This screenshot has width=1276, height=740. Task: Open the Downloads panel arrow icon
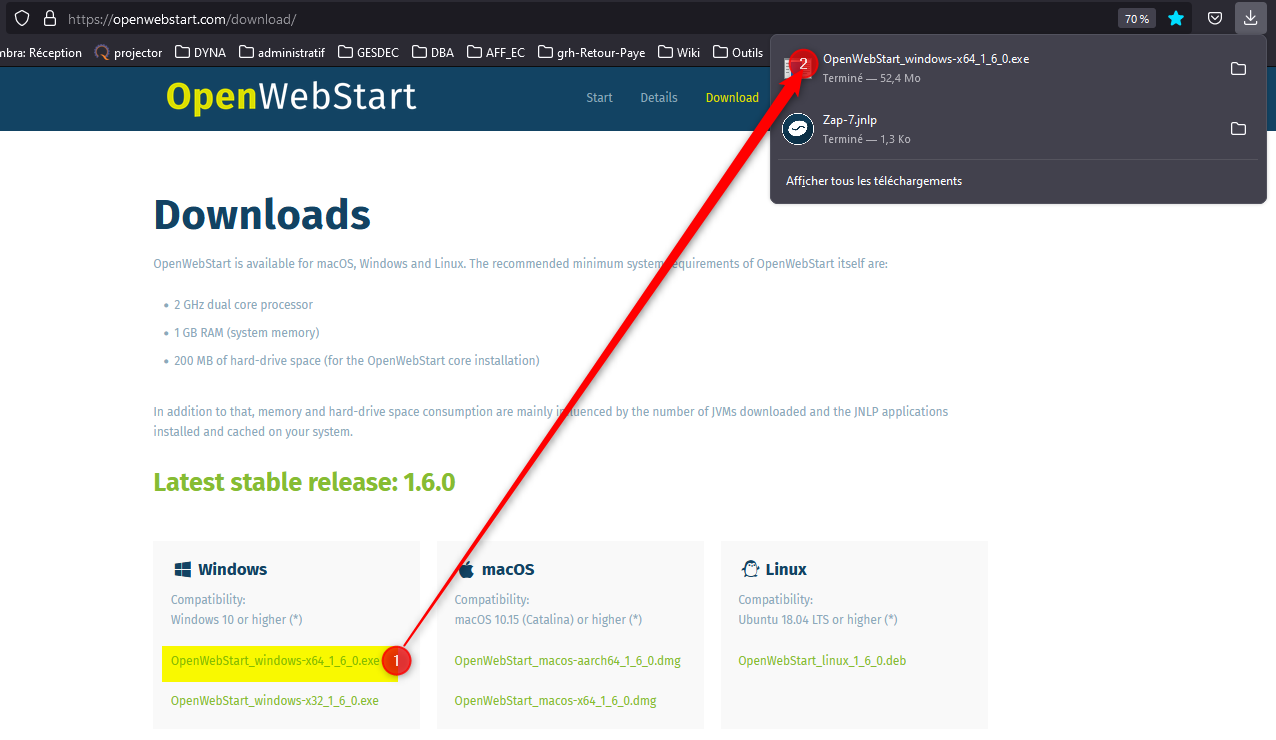[1250, 17]
